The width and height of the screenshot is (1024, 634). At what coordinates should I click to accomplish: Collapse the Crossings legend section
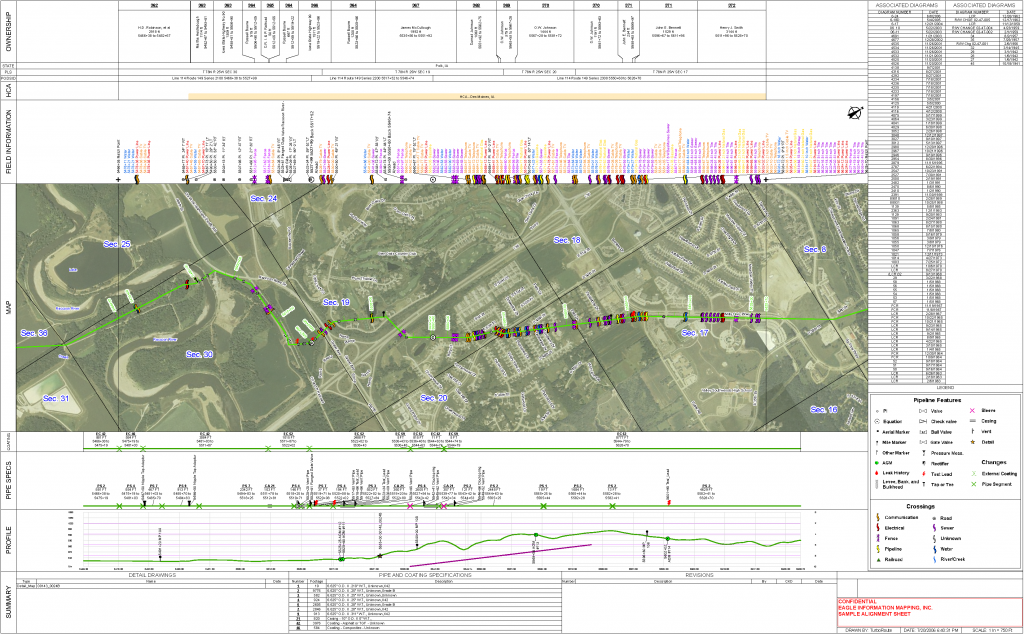click(x=921, y=506)
